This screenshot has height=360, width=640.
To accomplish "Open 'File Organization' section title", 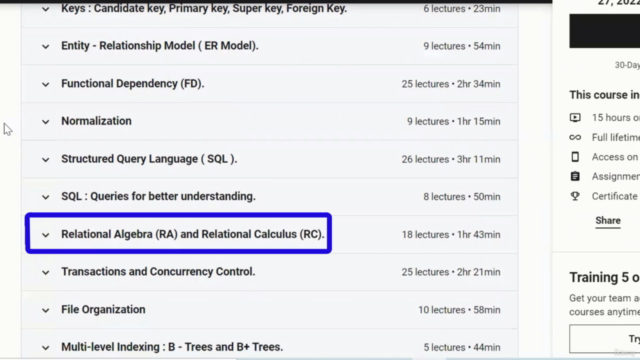I will (x=103, y=309).
